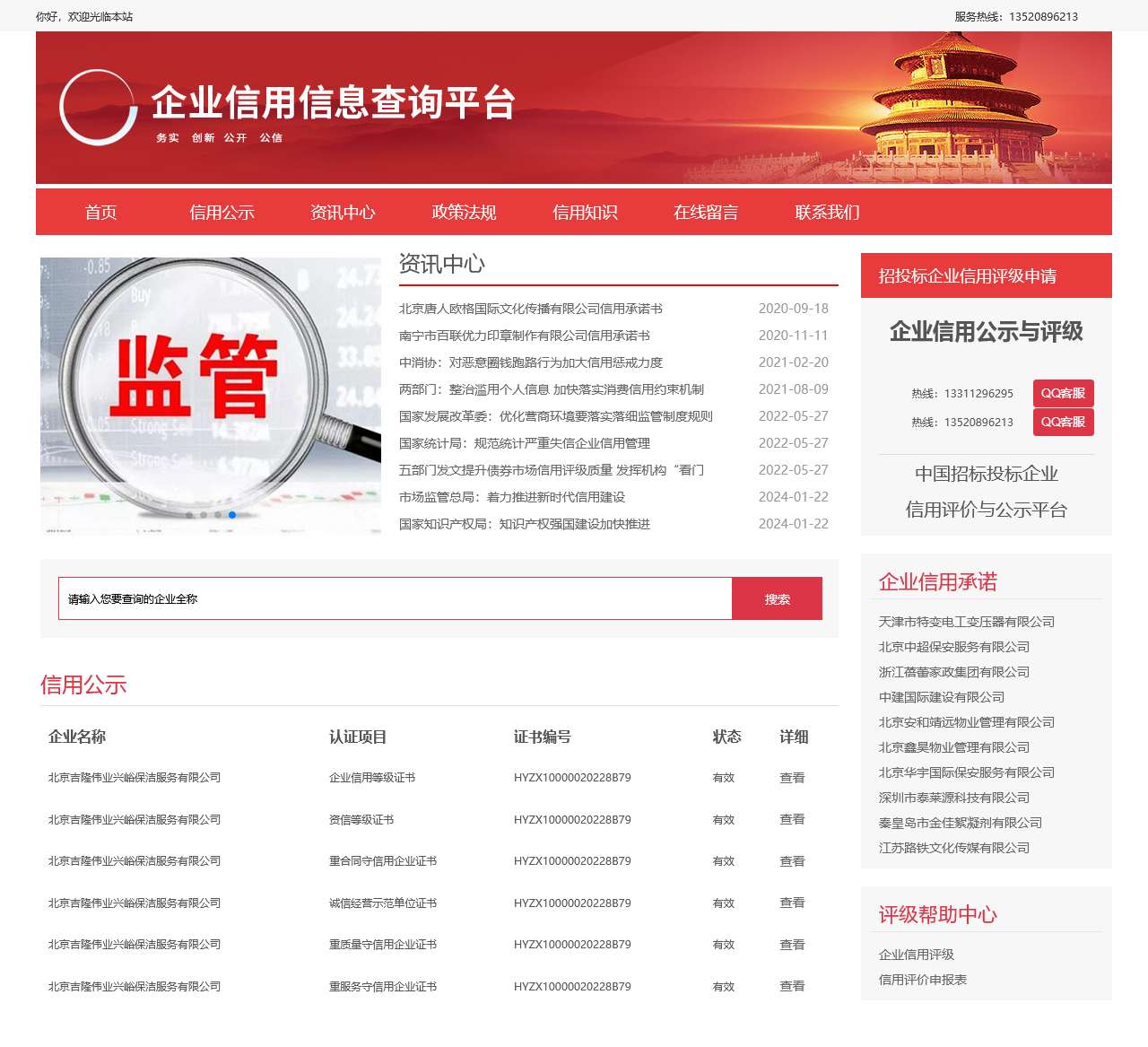Open the 监管 magnifier slideshow image
The width and height of the screenshot is (1148, 1047).
click(211, 397)
